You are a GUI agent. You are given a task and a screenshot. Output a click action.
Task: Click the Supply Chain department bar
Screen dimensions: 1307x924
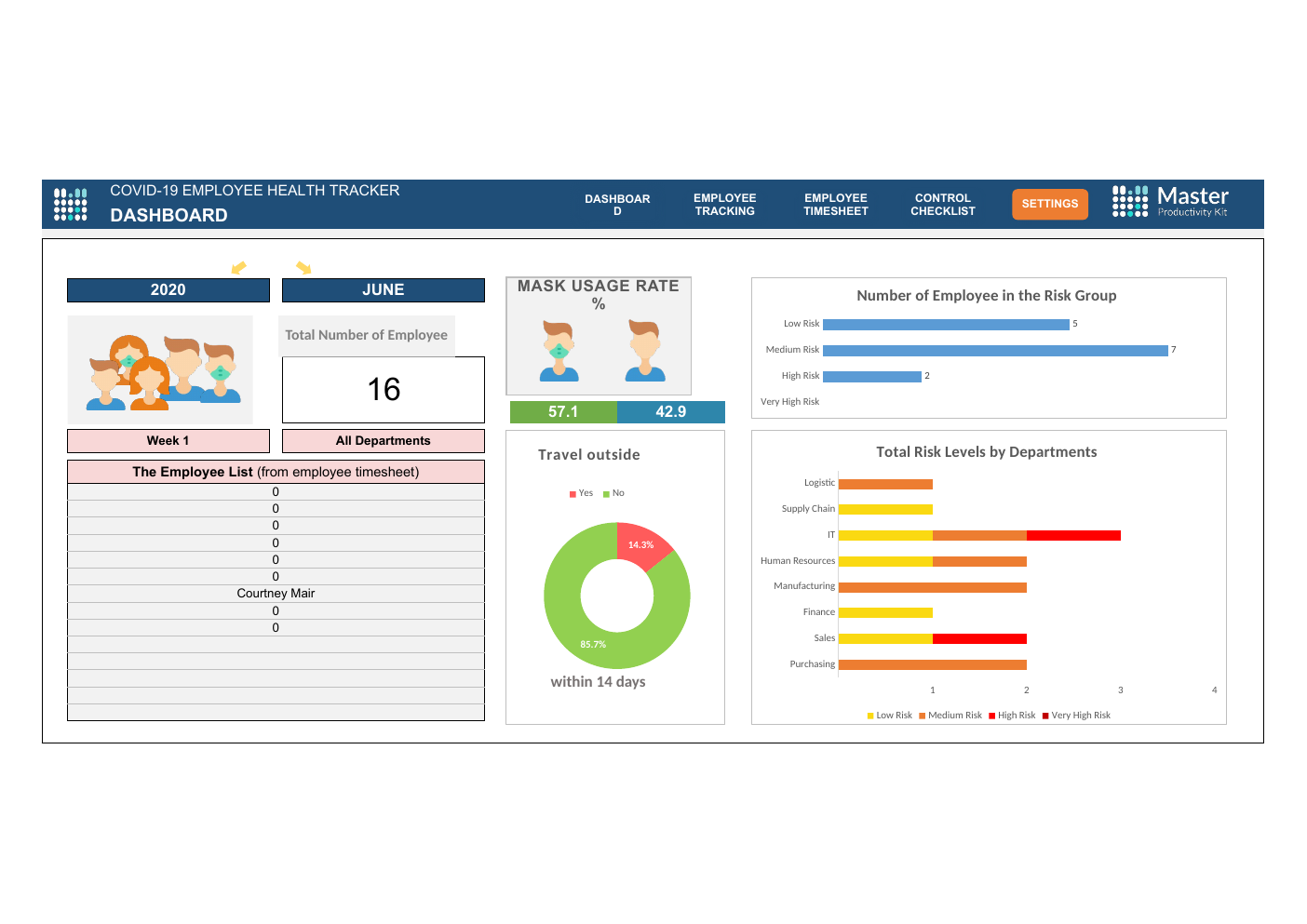click(885, 509)
